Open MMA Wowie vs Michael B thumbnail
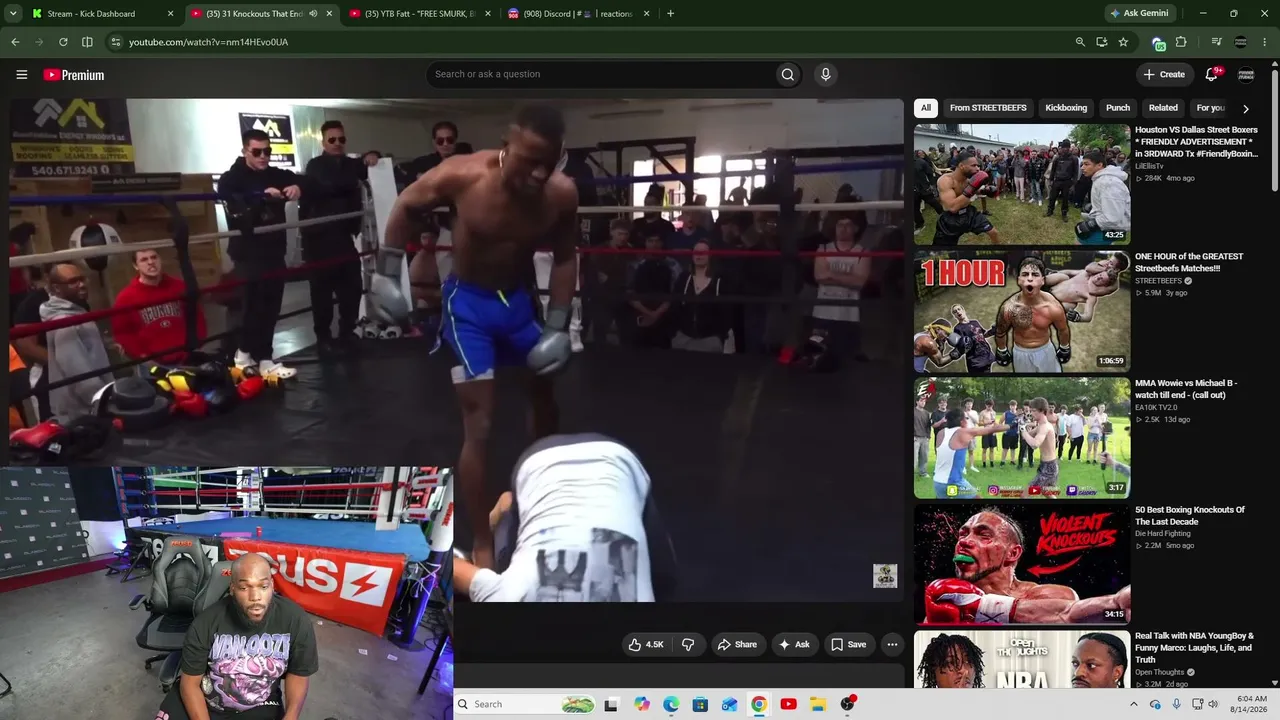This screenshot has width=1280, height=720. pos(1022,438)
